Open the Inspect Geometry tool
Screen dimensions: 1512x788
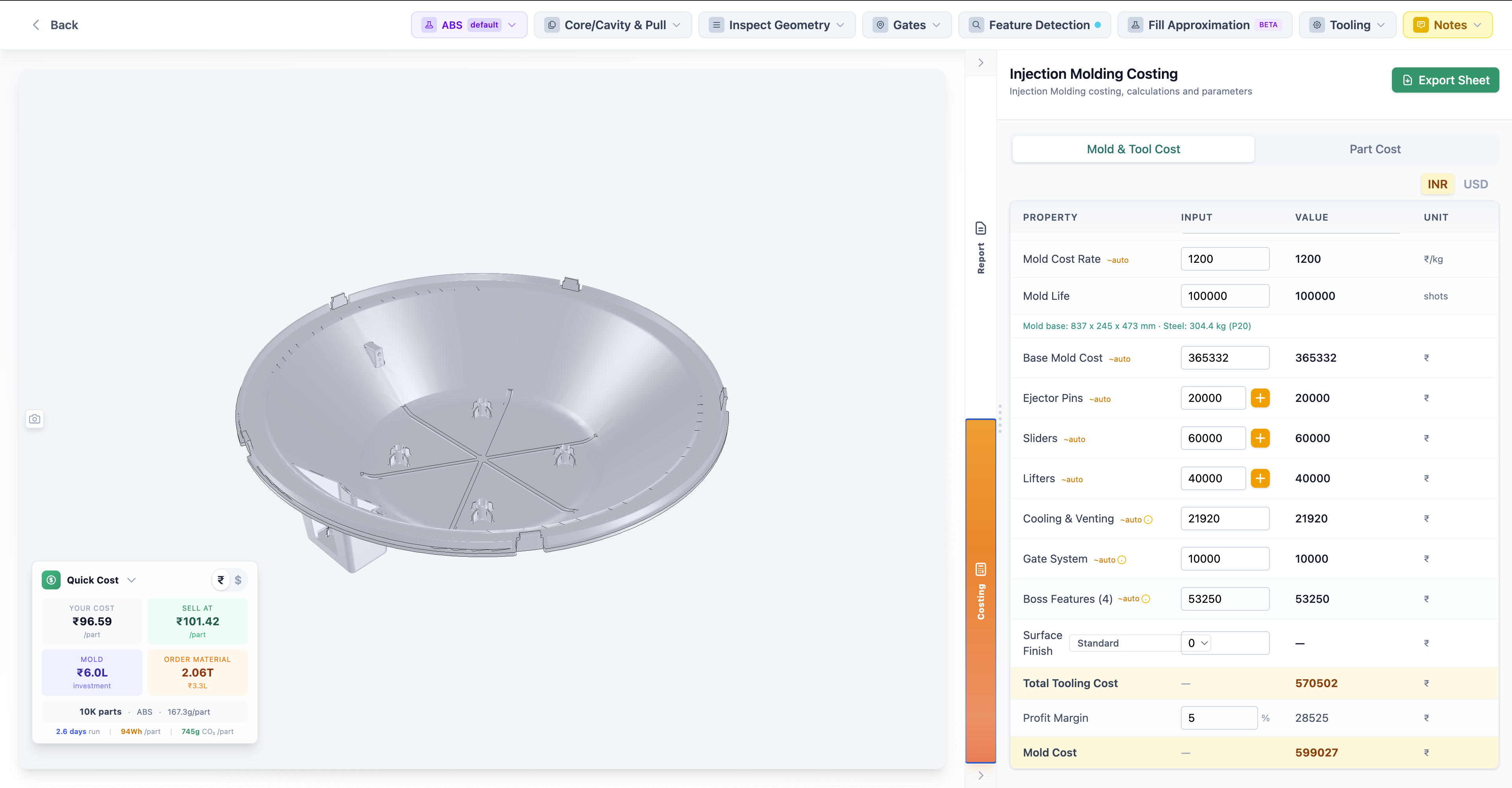pyautogui.click(x=776, y=25)
